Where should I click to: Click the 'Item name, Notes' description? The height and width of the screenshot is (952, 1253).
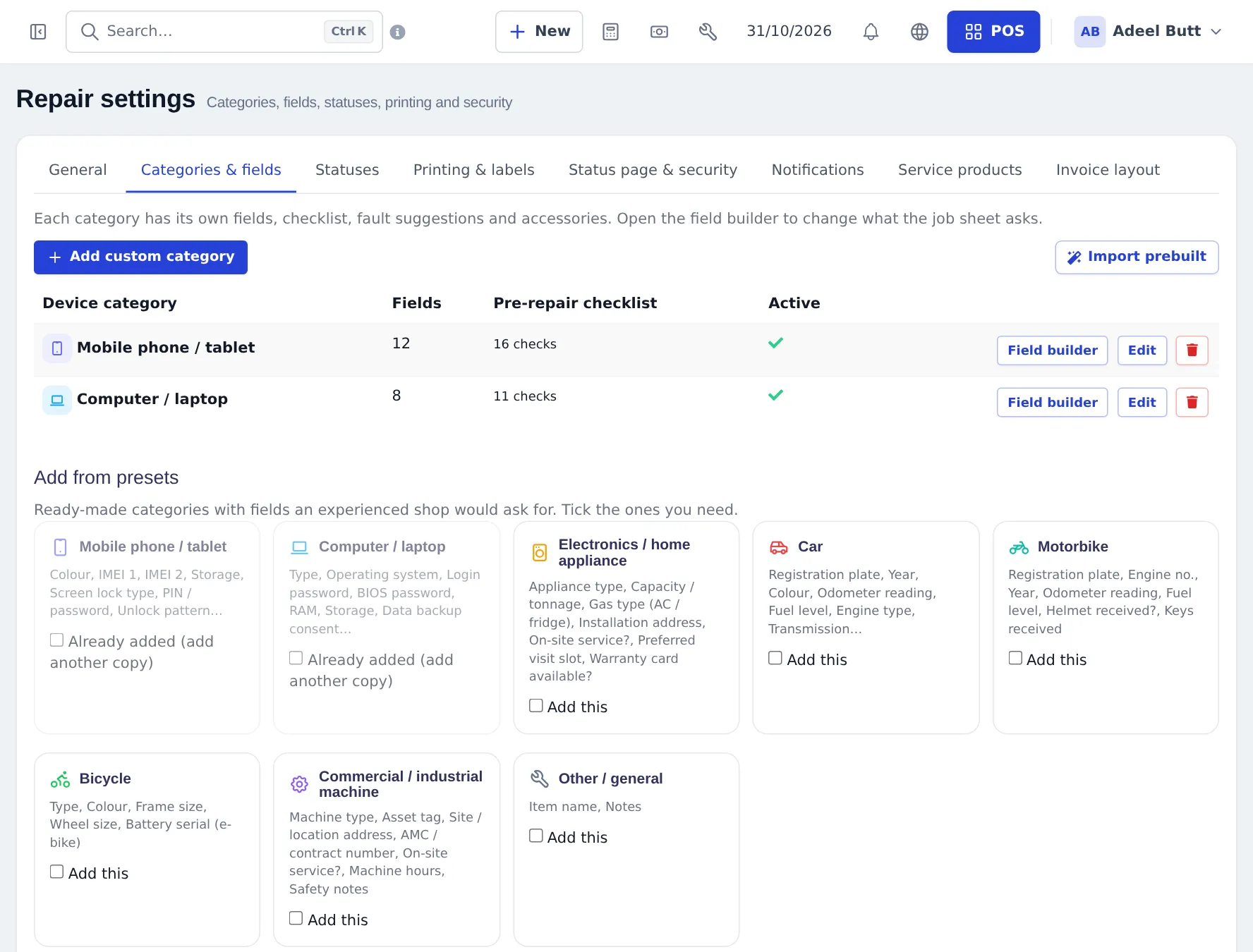(585, 807)
